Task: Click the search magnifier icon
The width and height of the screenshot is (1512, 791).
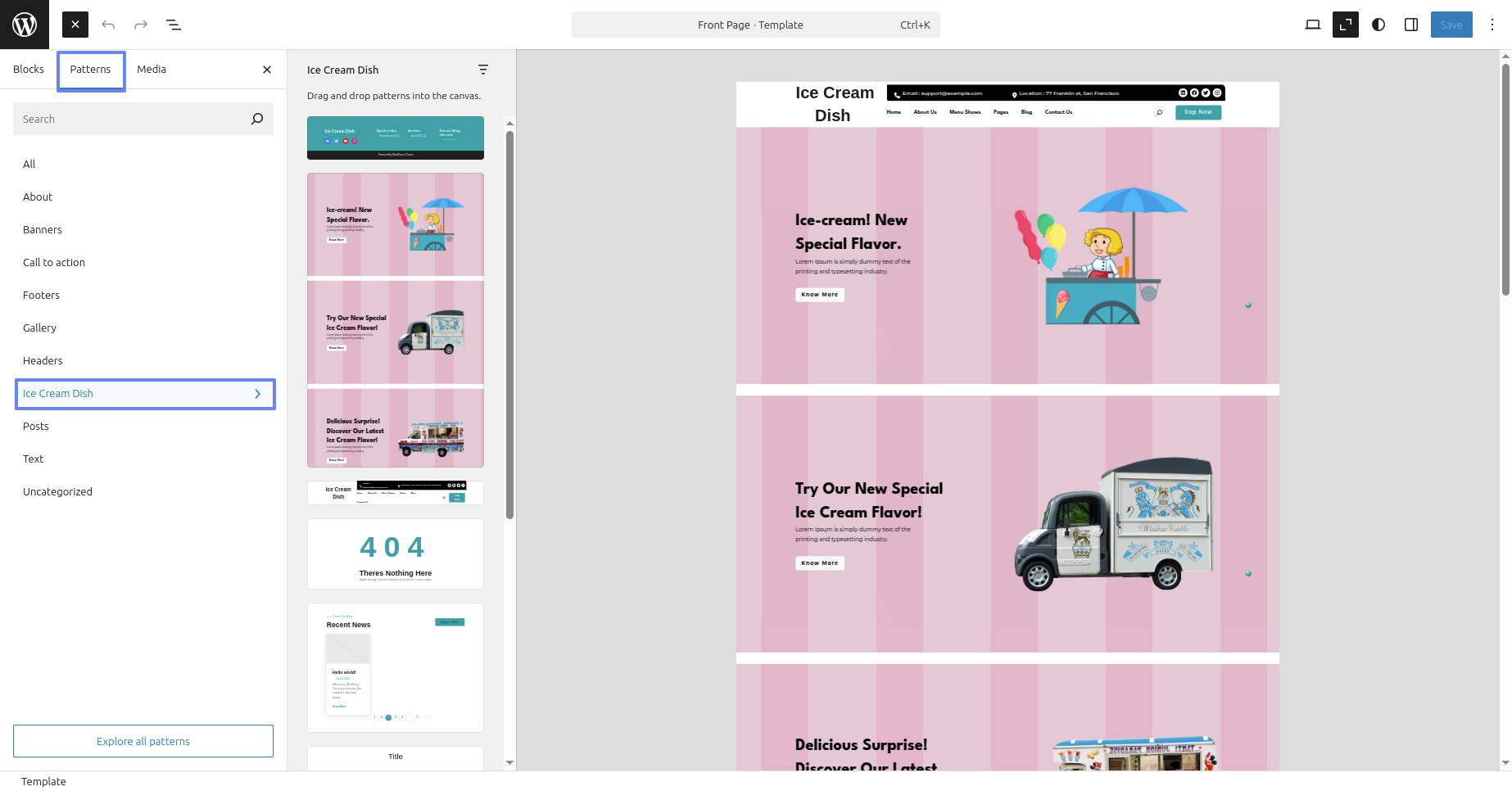Action: [257, 119]
